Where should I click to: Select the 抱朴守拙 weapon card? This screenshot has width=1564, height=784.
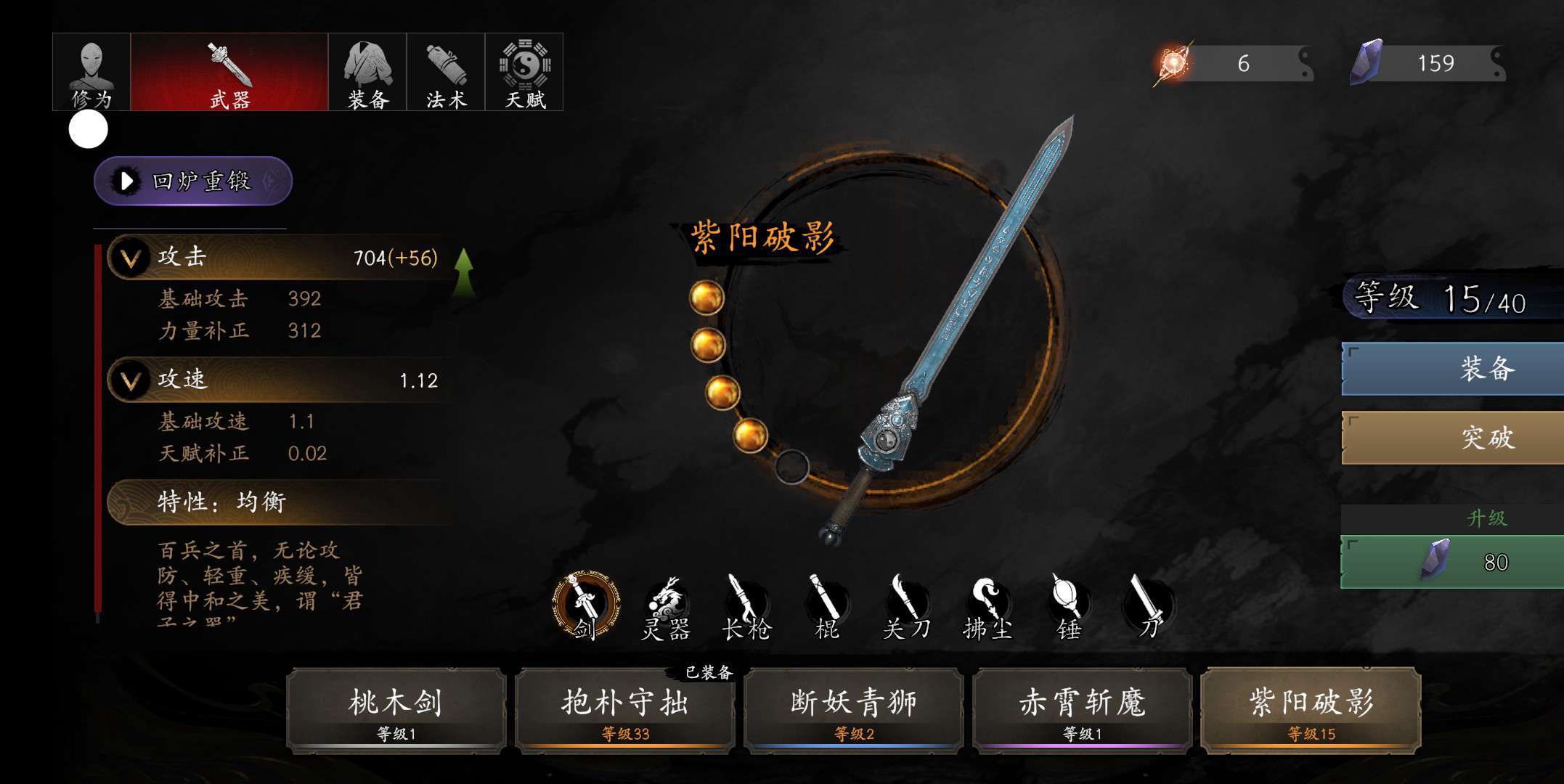tap(624, 711)
